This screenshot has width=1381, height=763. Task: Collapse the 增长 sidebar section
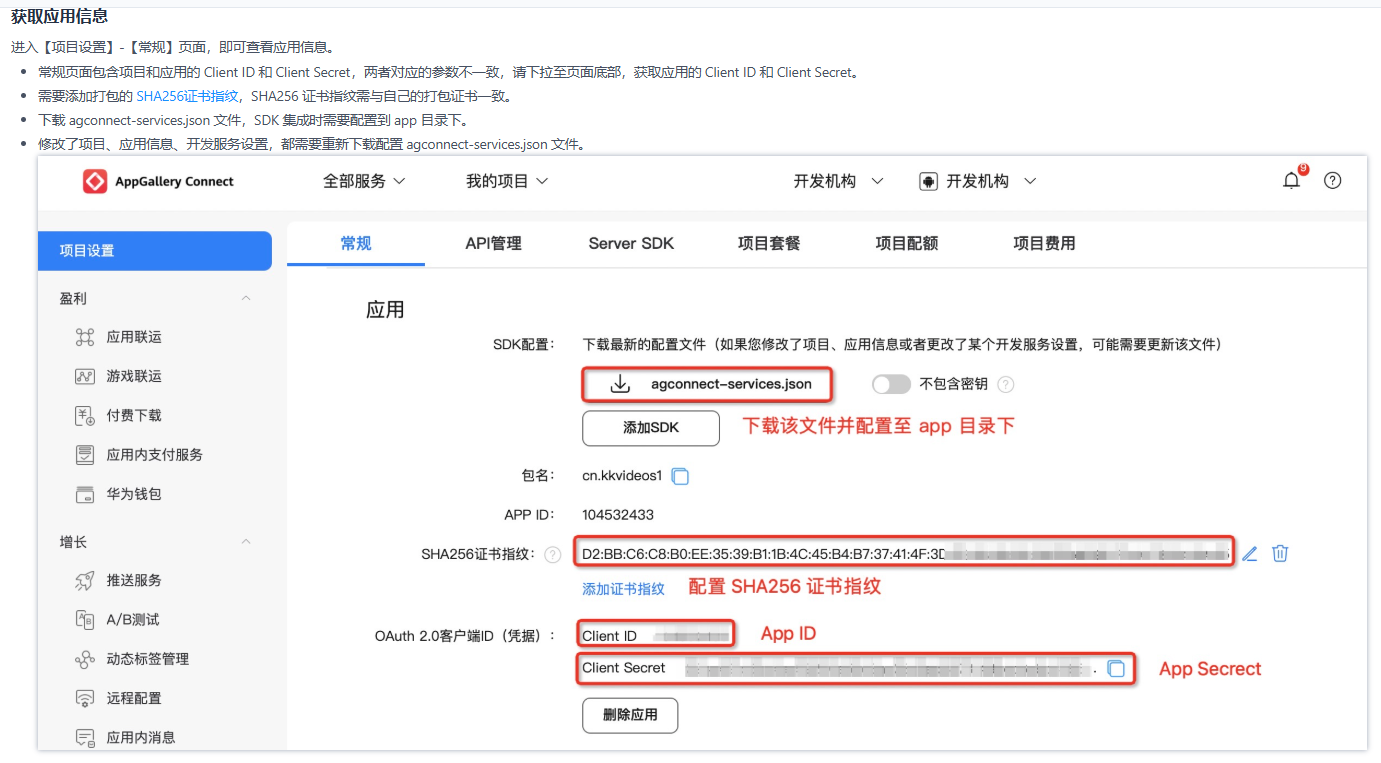pos(246,541)
